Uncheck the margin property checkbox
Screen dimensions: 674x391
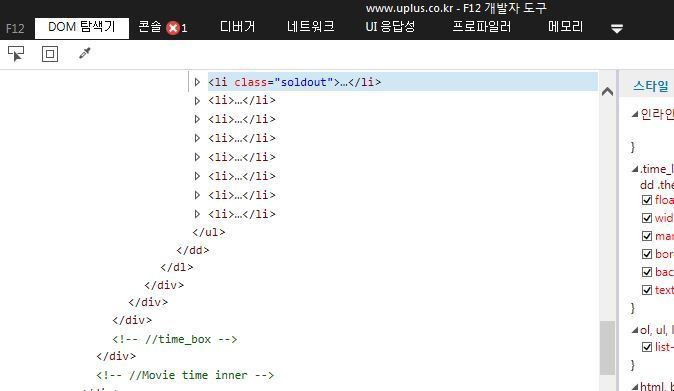[x=647, y=236]
